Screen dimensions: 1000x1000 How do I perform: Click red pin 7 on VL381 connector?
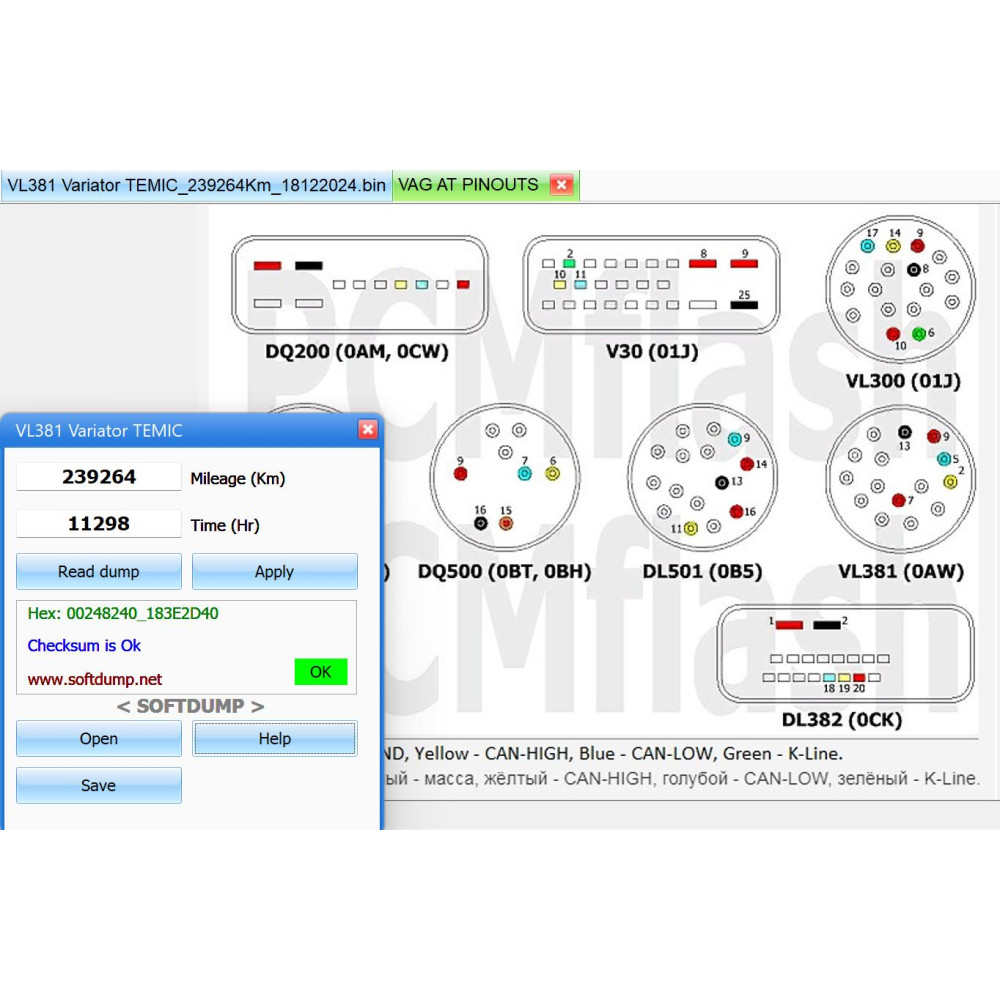899,500
